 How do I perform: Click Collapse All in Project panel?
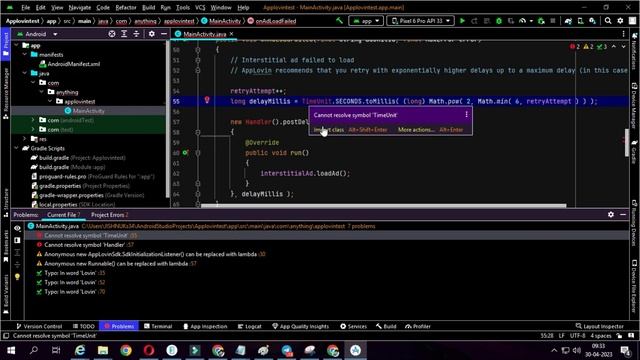(x=136, y=34)
